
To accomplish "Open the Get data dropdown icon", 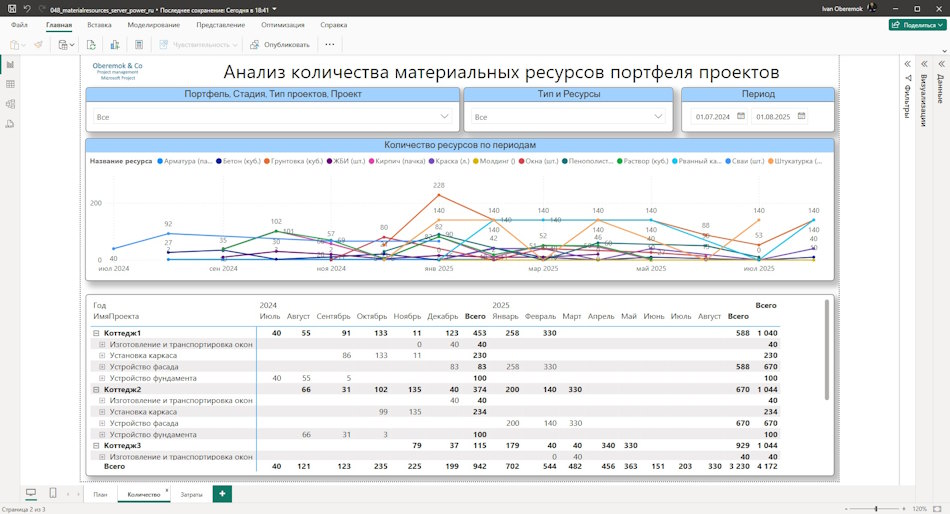I will (x=65, y=44).
